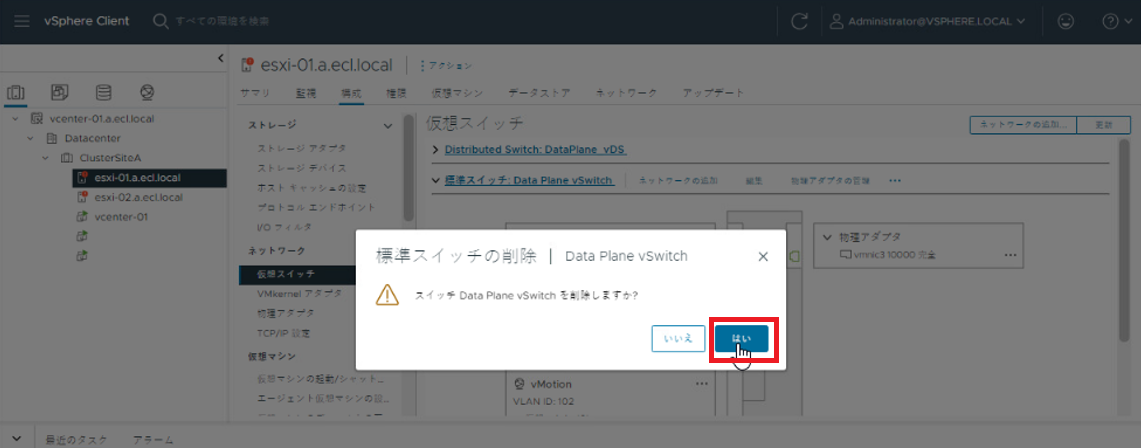Click 編集 in the vSwitch toolbar

click(x=754, y=180)
